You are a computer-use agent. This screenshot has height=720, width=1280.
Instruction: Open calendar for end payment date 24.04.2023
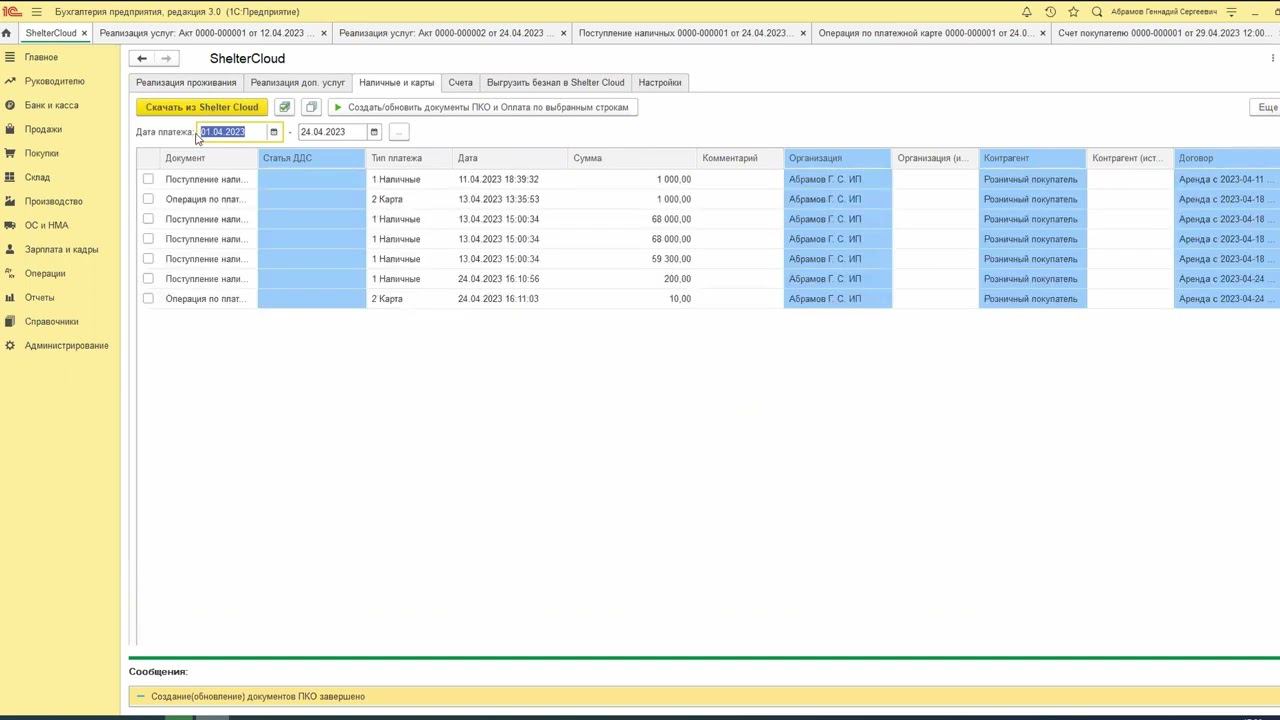(374, 132)
